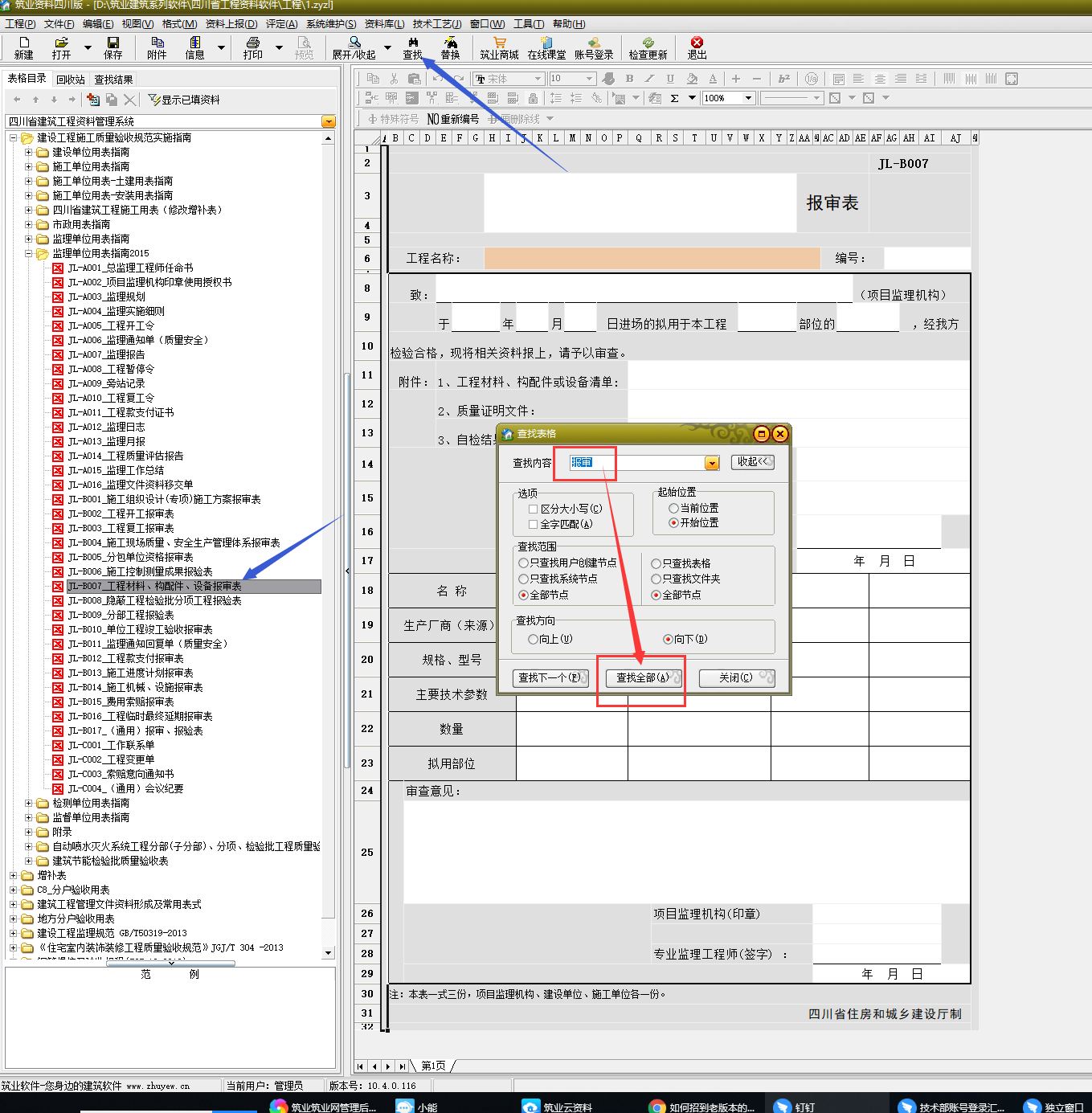Open the font size 10 dropdown
This screenshot has width=1092, height=1113.
(589, 79)
